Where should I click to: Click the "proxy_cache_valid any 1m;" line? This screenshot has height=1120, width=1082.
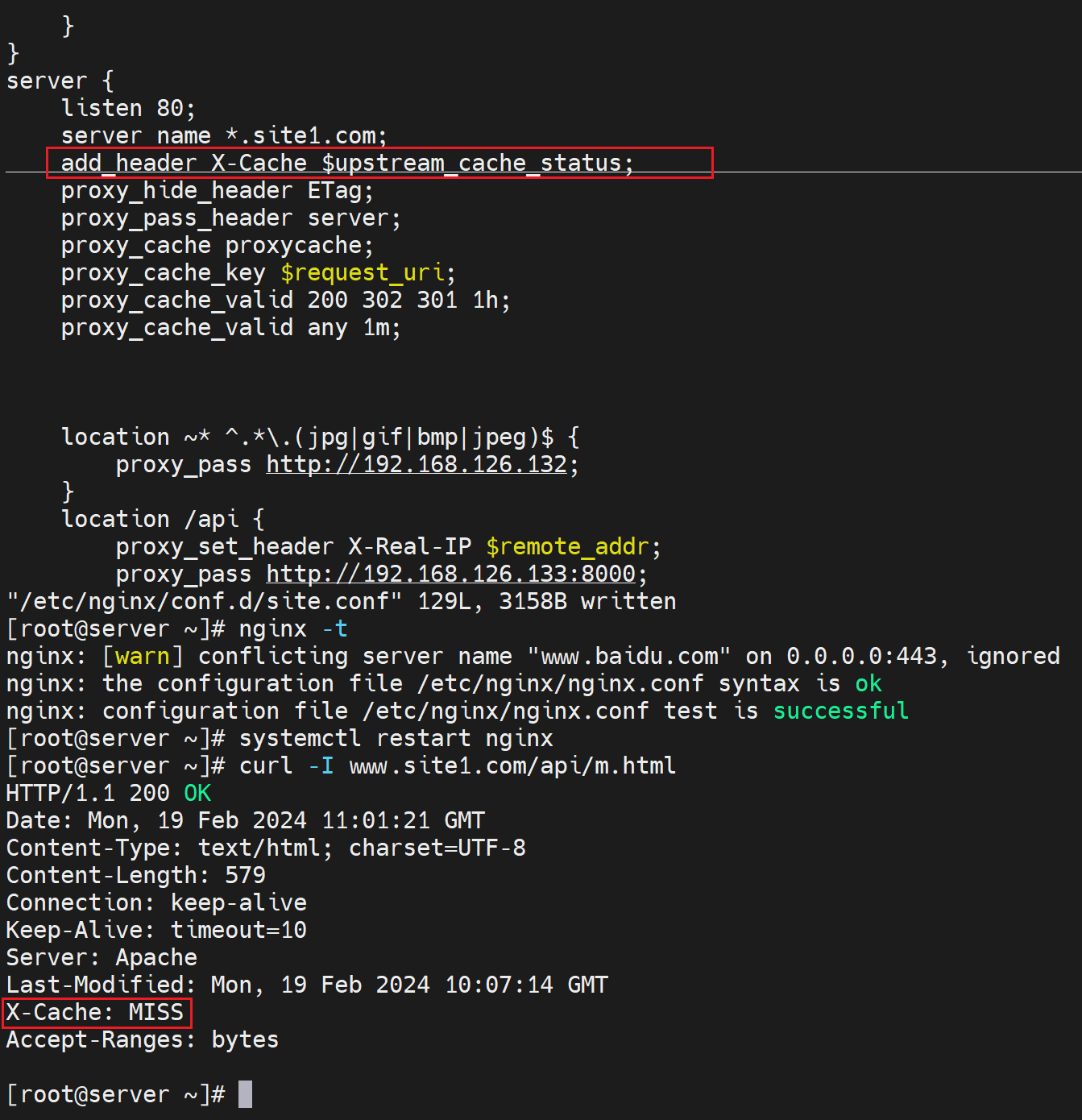(x=230, y=328)
